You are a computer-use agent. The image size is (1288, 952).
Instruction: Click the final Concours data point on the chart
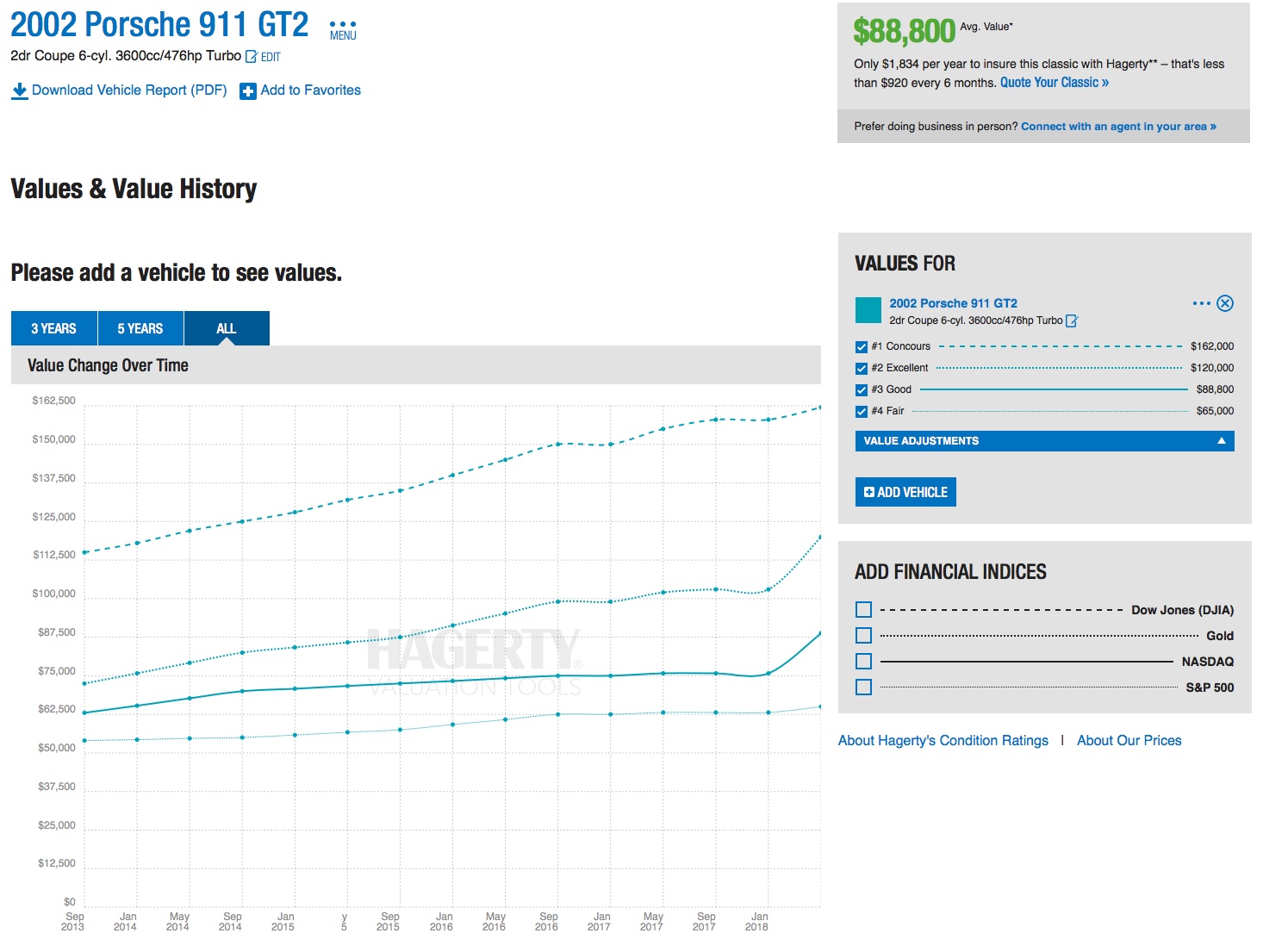(x=819, y=407)
